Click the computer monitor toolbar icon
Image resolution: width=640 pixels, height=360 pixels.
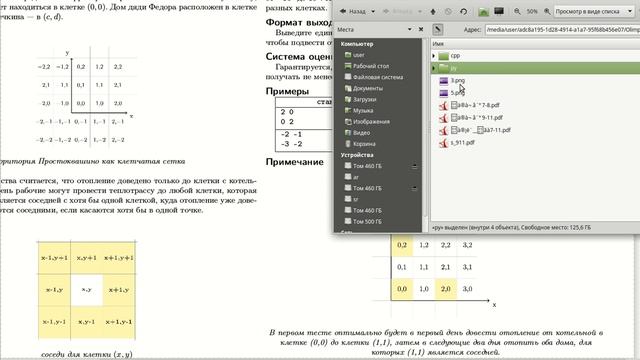[499, 11]
